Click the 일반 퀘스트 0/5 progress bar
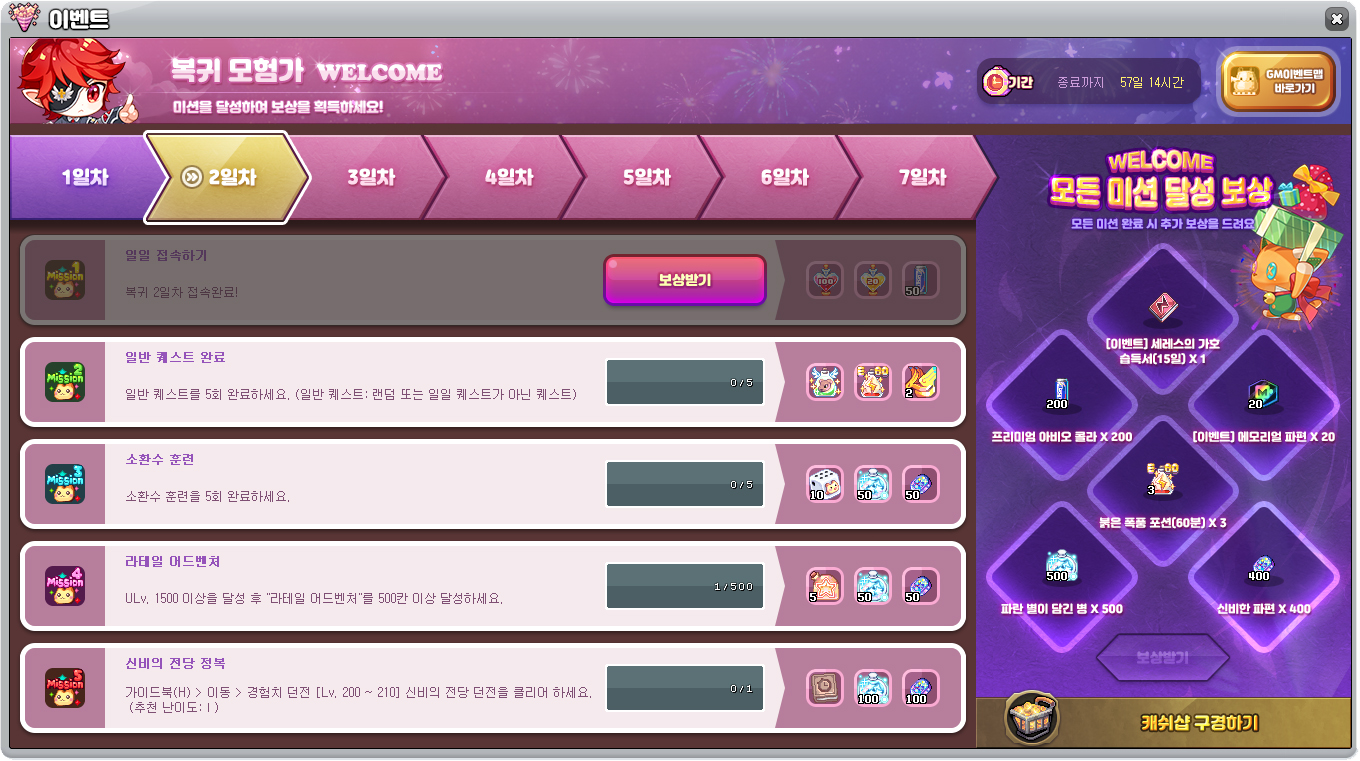The width and height of the screenshot is (1360, 761). [x=685, y=382]
